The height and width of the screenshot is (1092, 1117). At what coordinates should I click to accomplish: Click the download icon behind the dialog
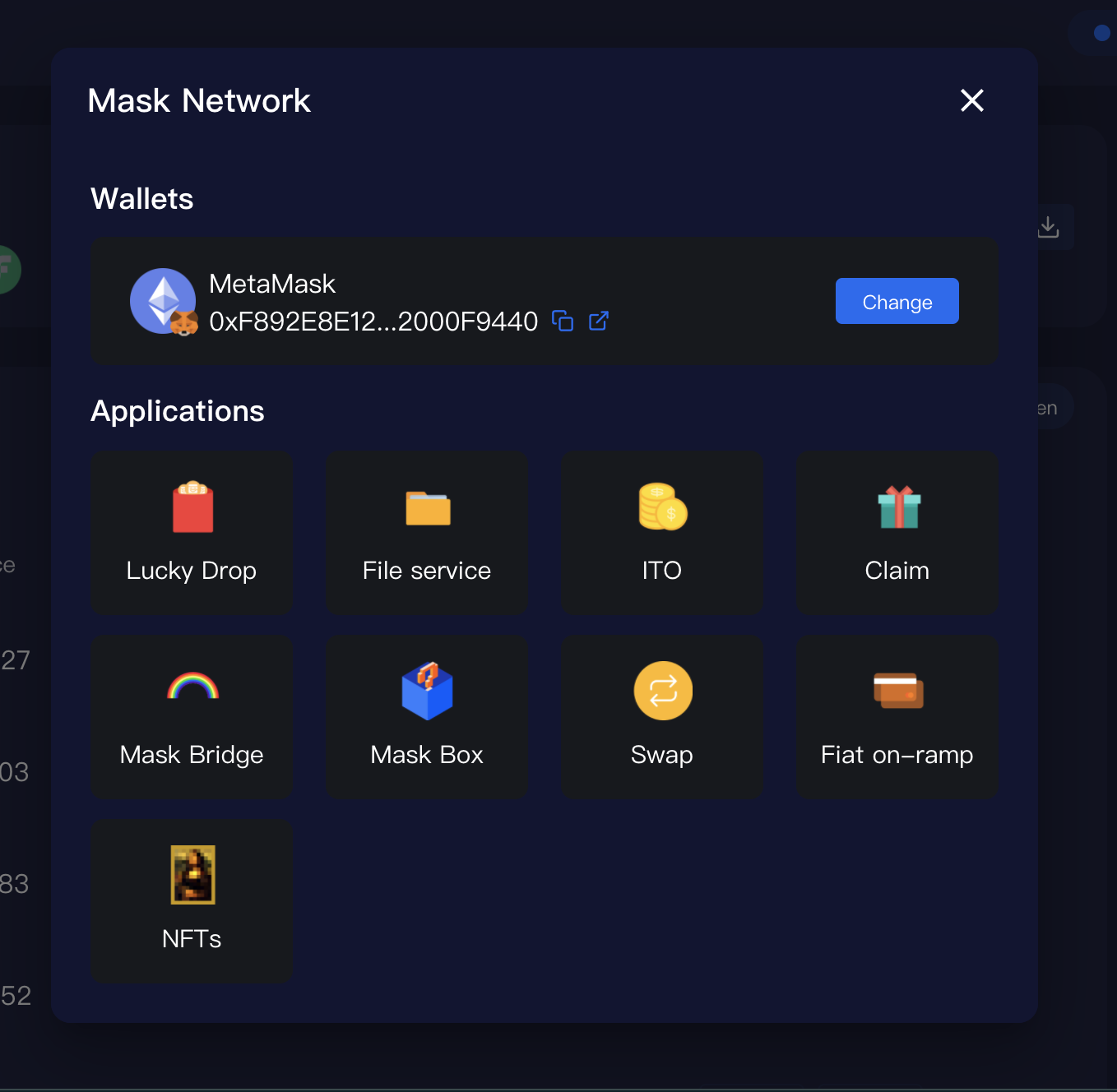click(1048, 227)
